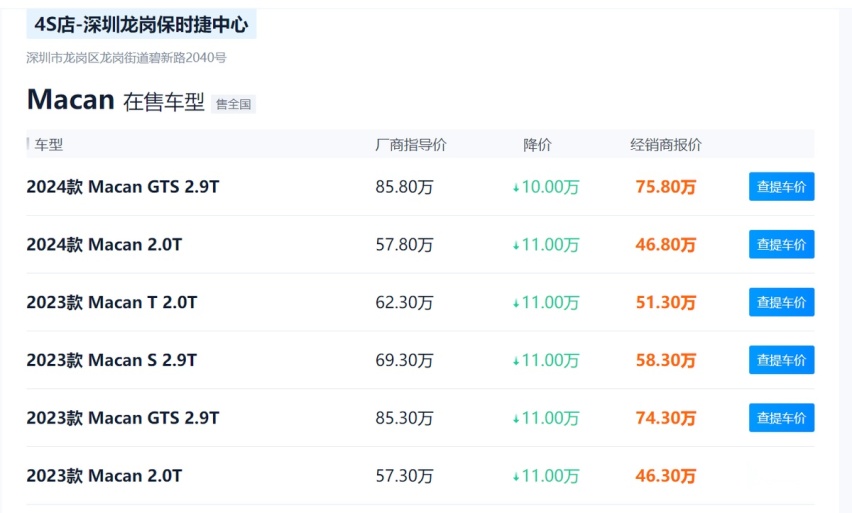Click 查提车价 for 2024款 Macan GTS 2.9T

[781, 186]
